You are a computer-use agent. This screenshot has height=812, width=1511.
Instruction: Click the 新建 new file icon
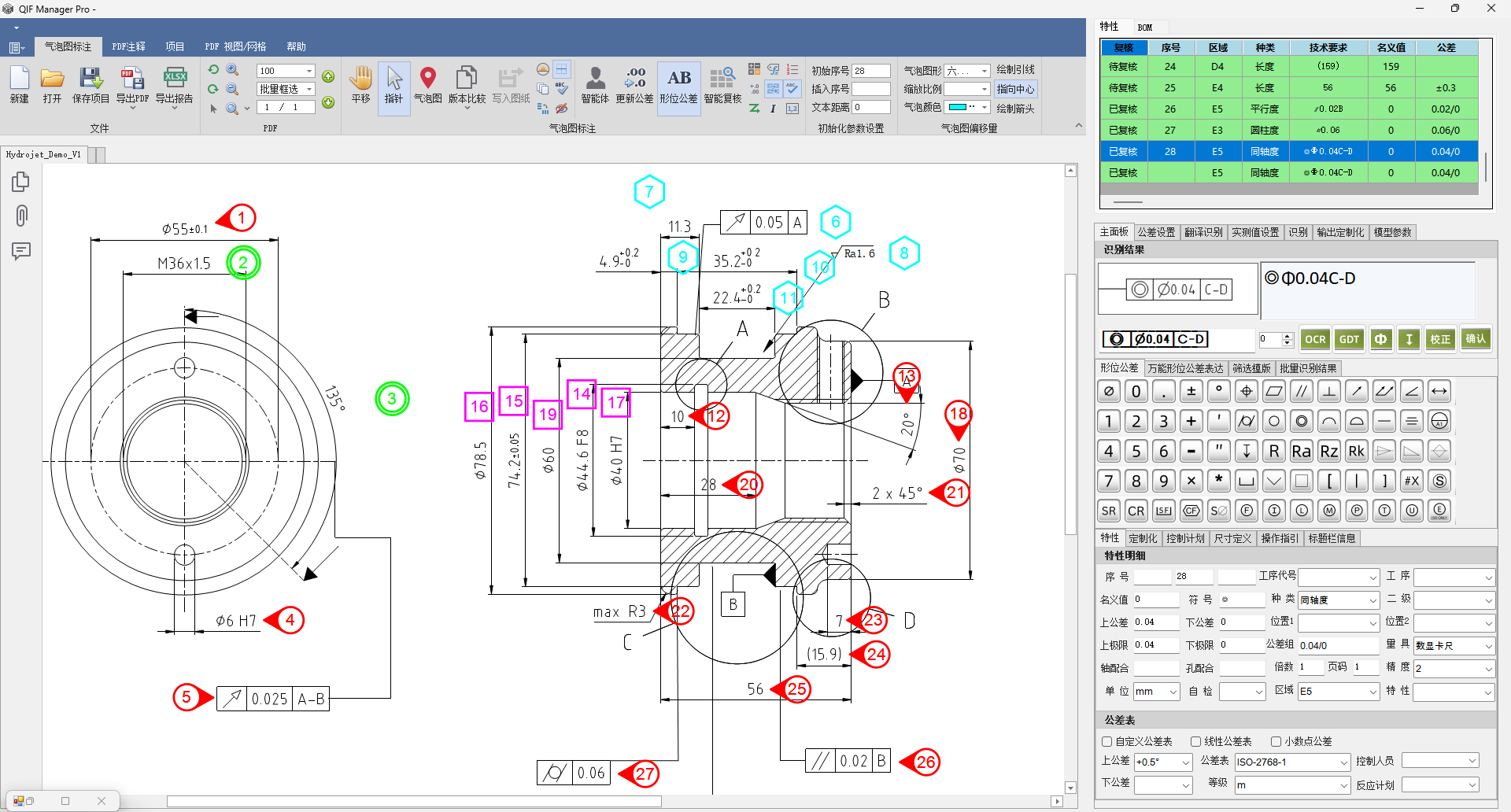[20, 85]
